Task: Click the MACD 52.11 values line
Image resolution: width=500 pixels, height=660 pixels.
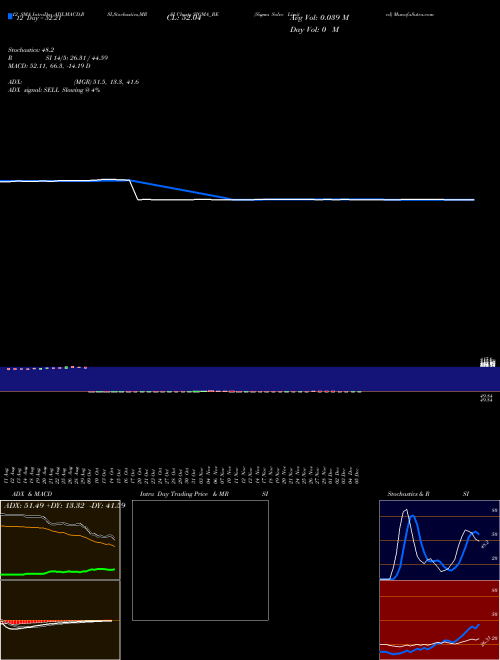Action: click(x=49, y=66)
